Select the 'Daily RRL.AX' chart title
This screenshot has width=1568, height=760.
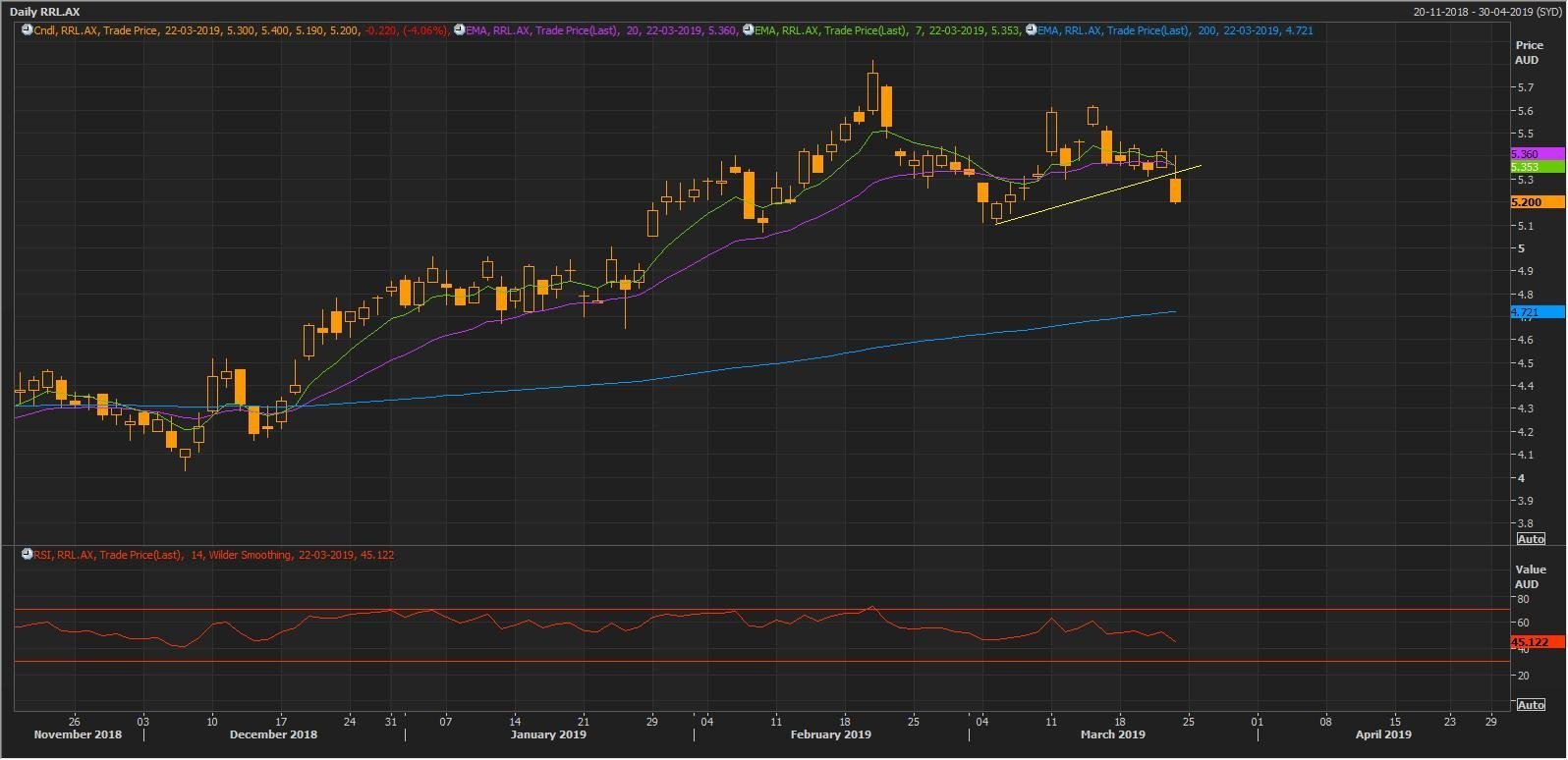coord(45,12)
